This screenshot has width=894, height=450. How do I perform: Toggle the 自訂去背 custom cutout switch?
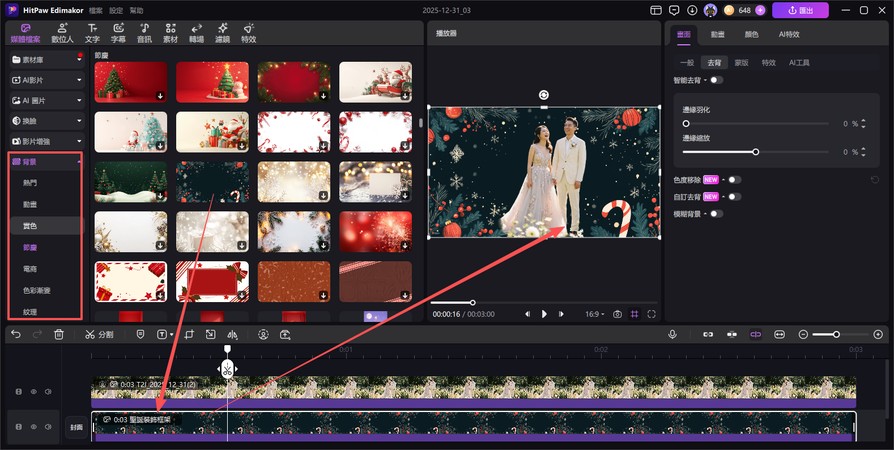point(734,197)
